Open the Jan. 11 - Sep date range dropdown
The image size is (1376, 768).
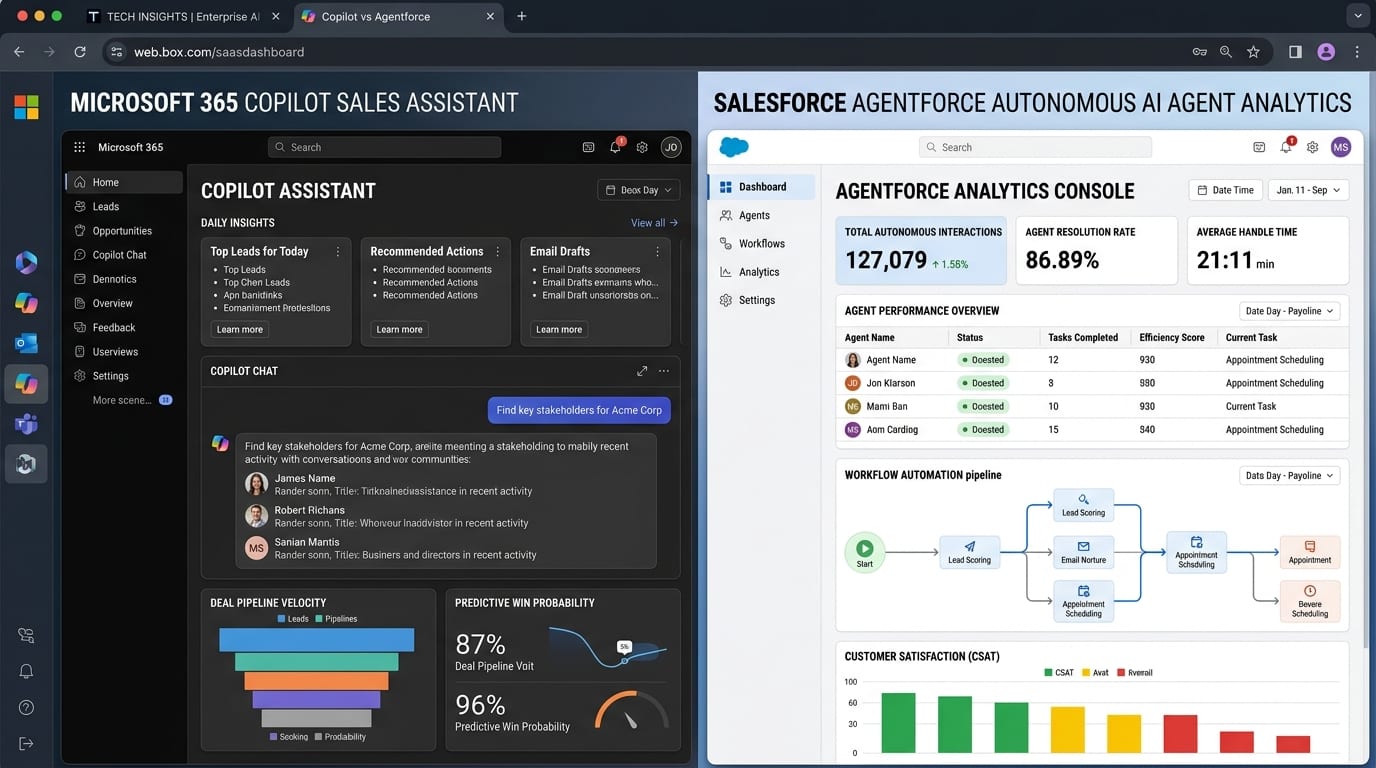tap(1308, 190)
